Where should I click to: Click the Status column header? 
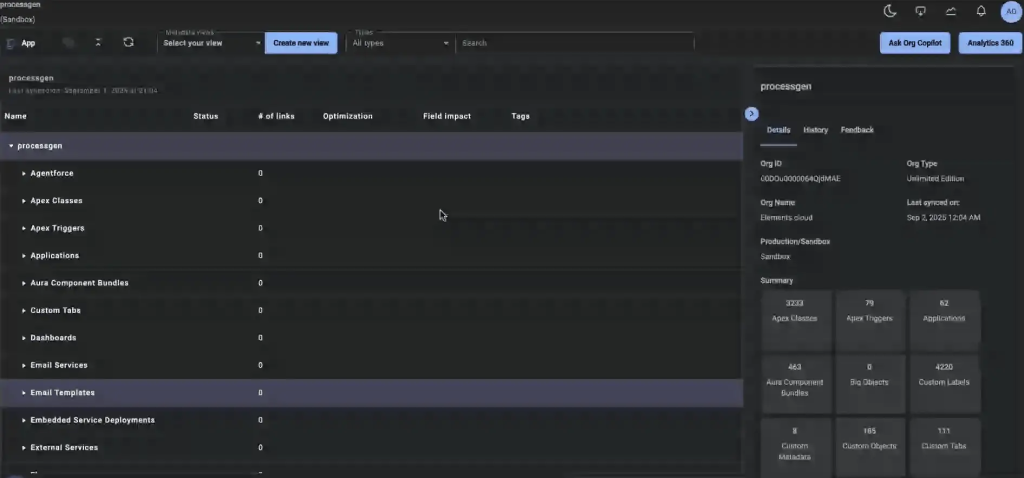(206, 116)
